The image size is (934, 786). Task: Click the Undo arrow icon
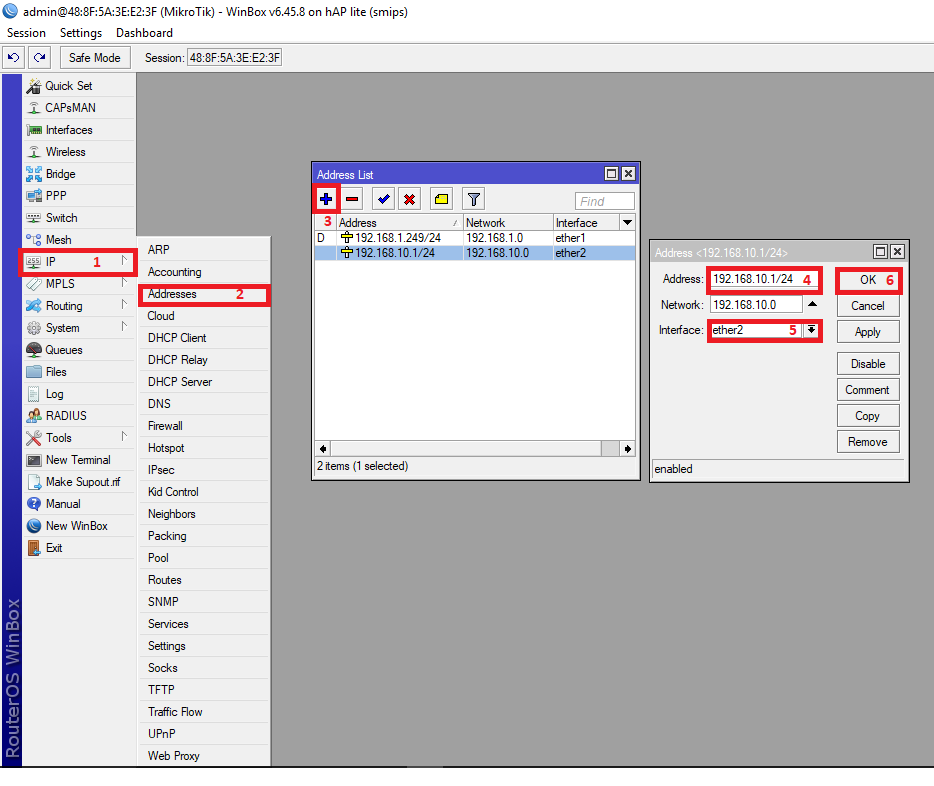point(13,58)
